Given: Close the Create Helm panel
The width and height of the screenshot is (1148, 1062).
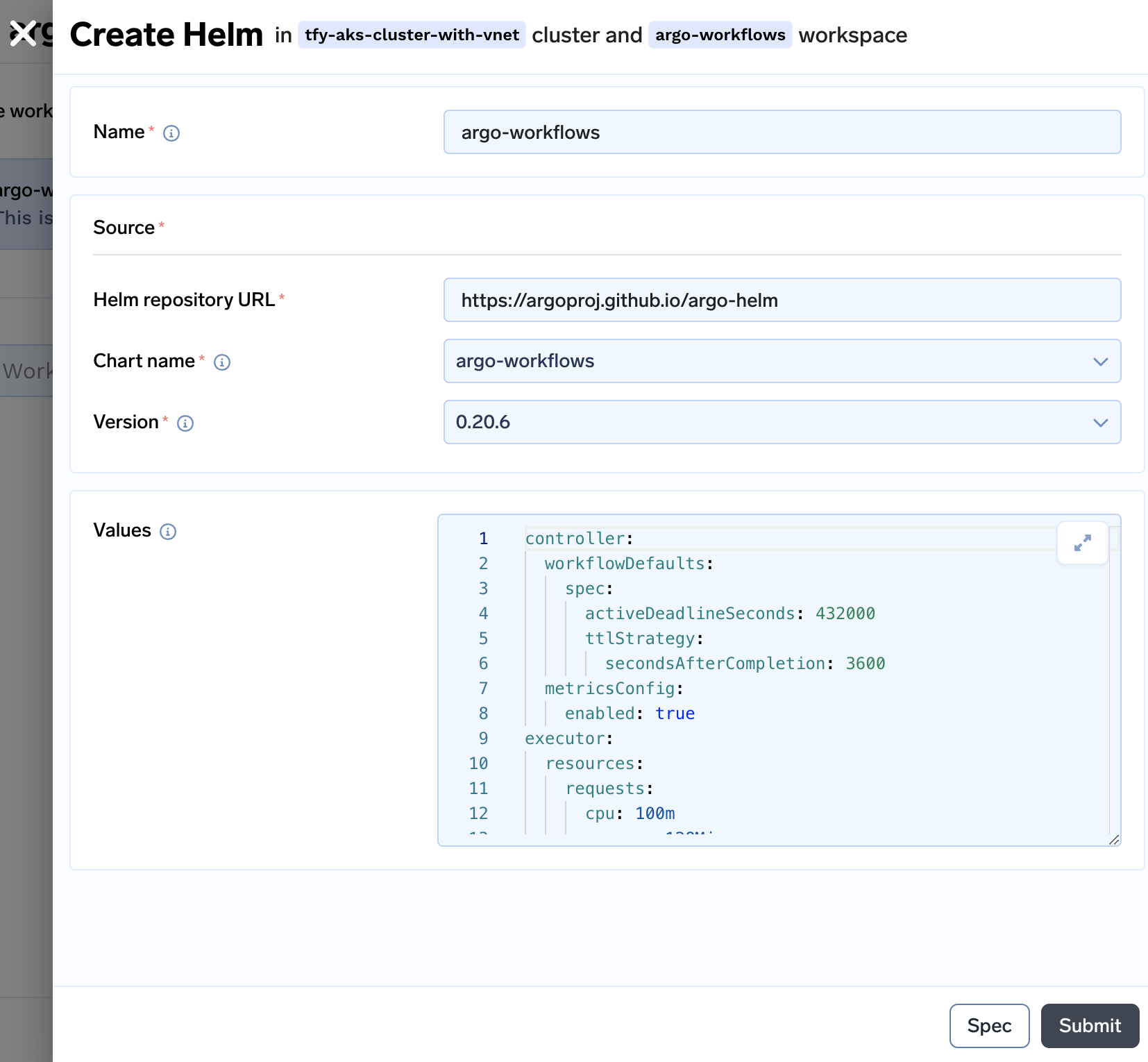Looking at the screenshot, I should pyautogui.click(x=23, y=33).
